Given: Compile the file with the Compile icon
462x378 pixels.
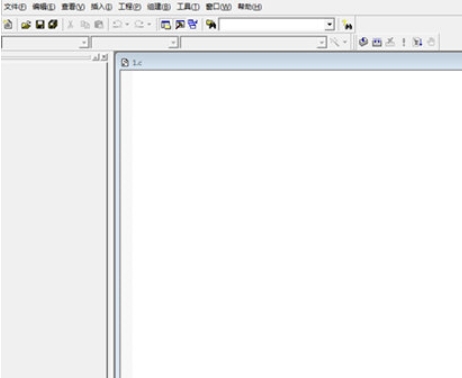Looking at the screenshot, I should (x=363, y=42).
